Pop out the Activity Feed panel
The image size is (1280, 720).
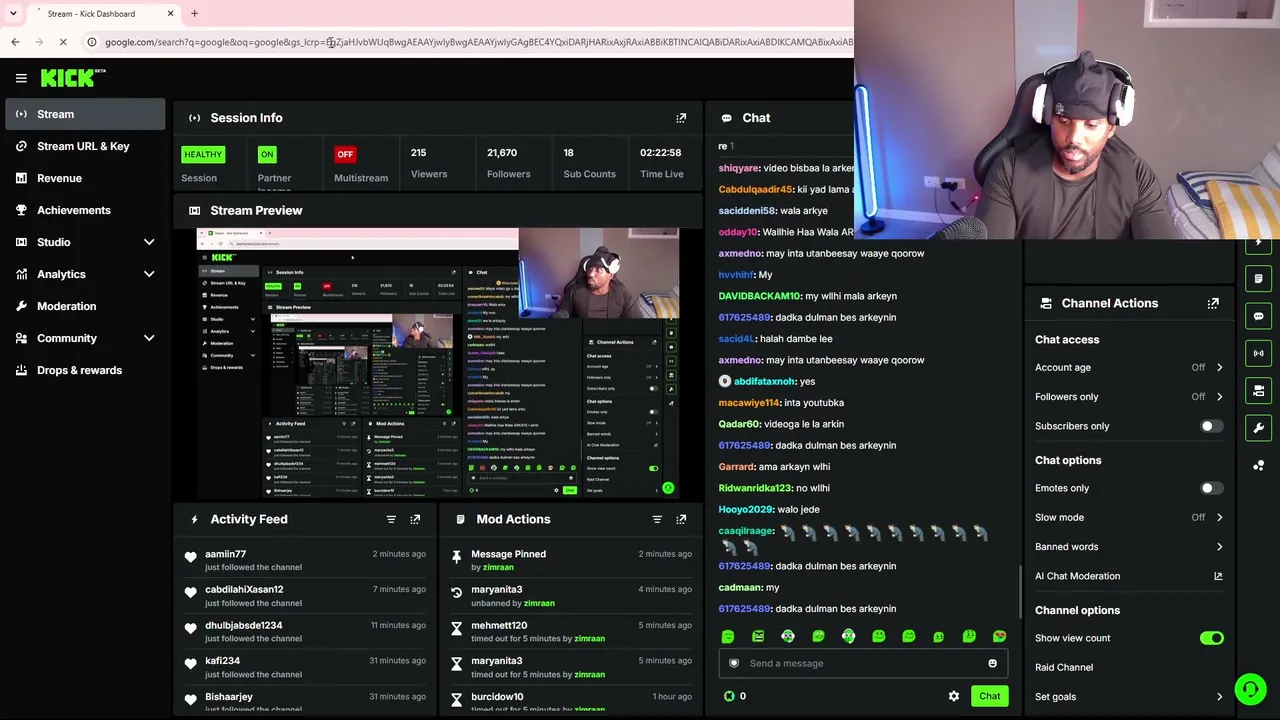415,519
